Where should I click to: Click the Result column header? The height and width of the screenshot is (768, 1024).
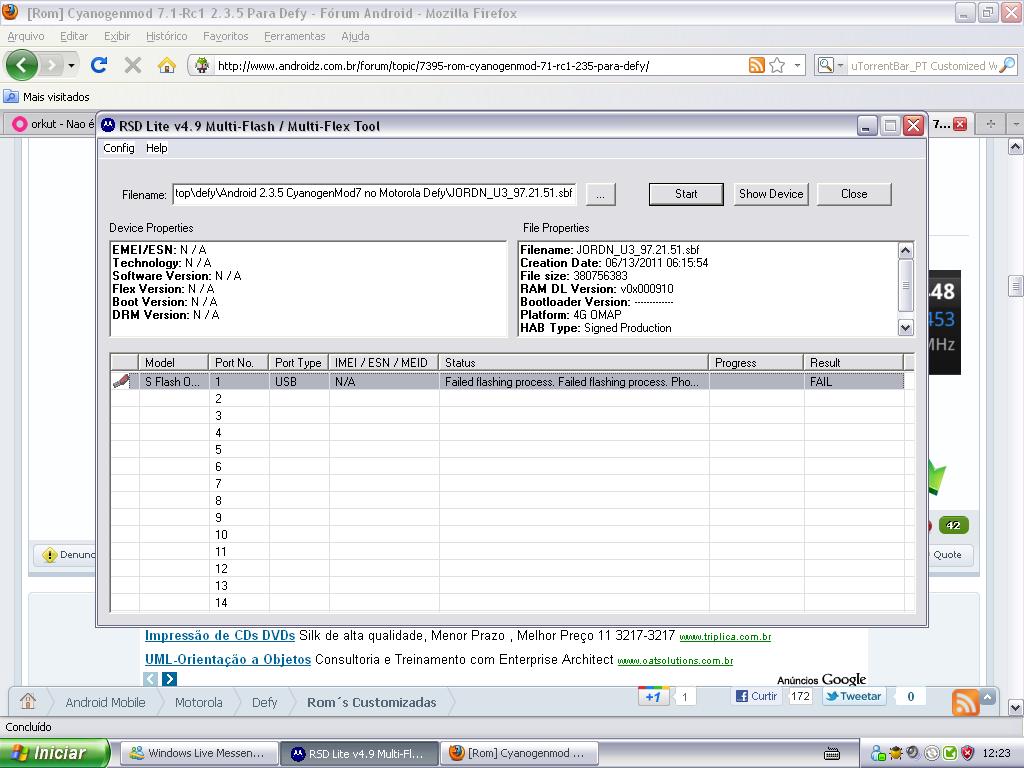coord(854,362)
